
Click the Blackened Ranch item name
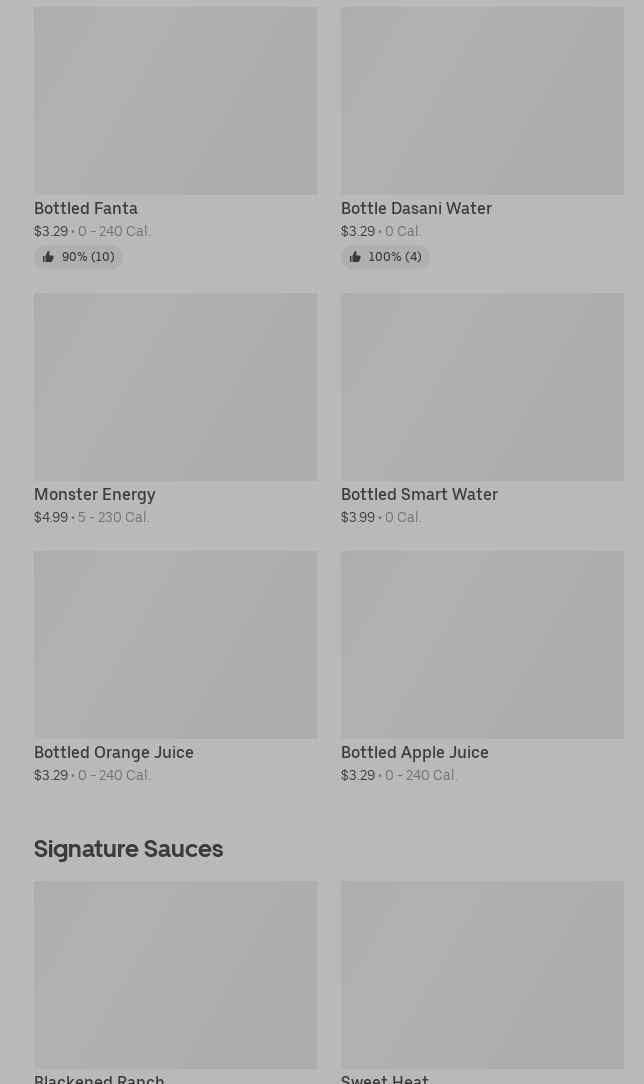click(99, 1078)
